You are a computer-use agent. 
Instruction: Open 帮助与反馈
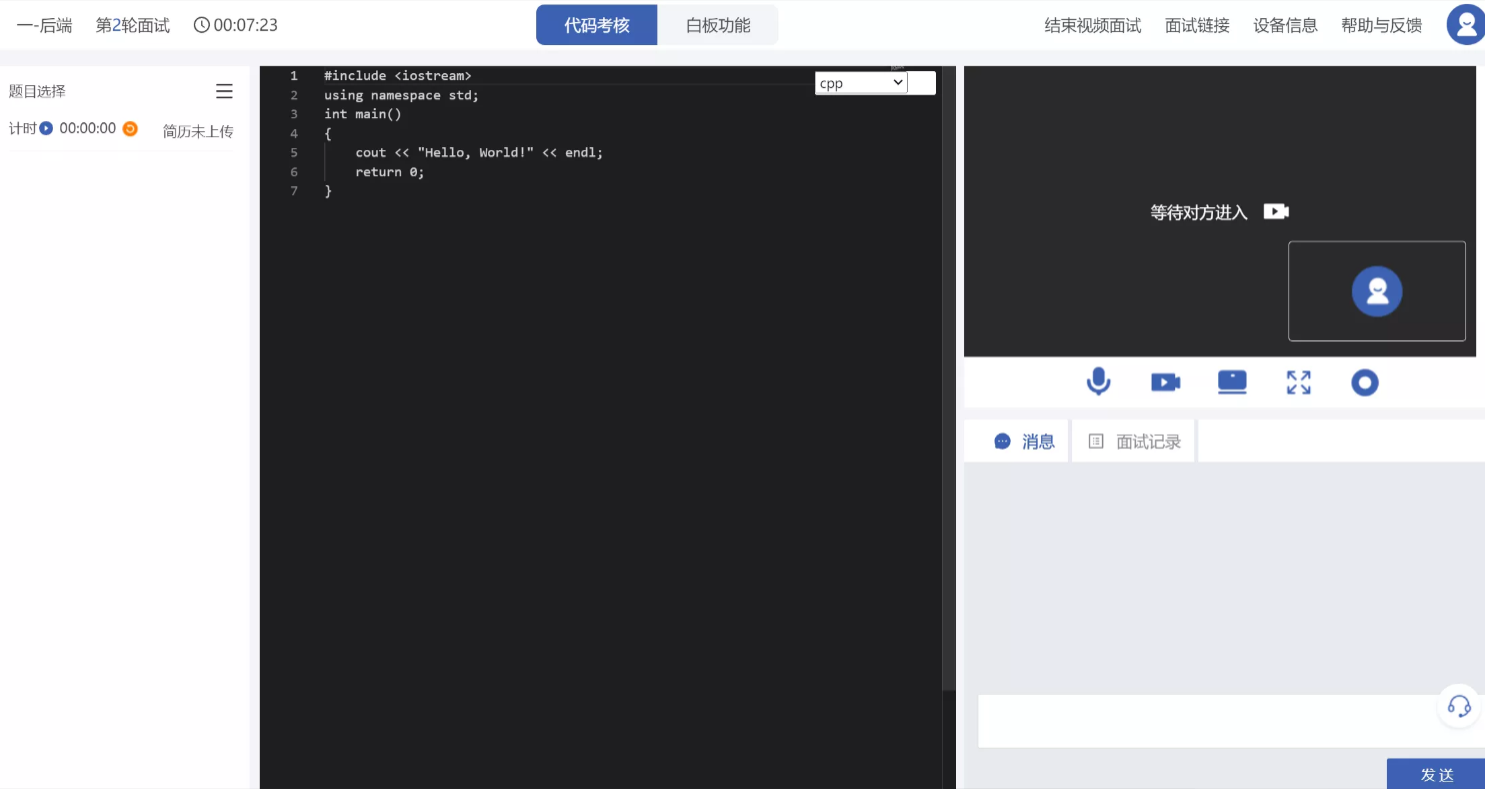(x=1381, y=25)
